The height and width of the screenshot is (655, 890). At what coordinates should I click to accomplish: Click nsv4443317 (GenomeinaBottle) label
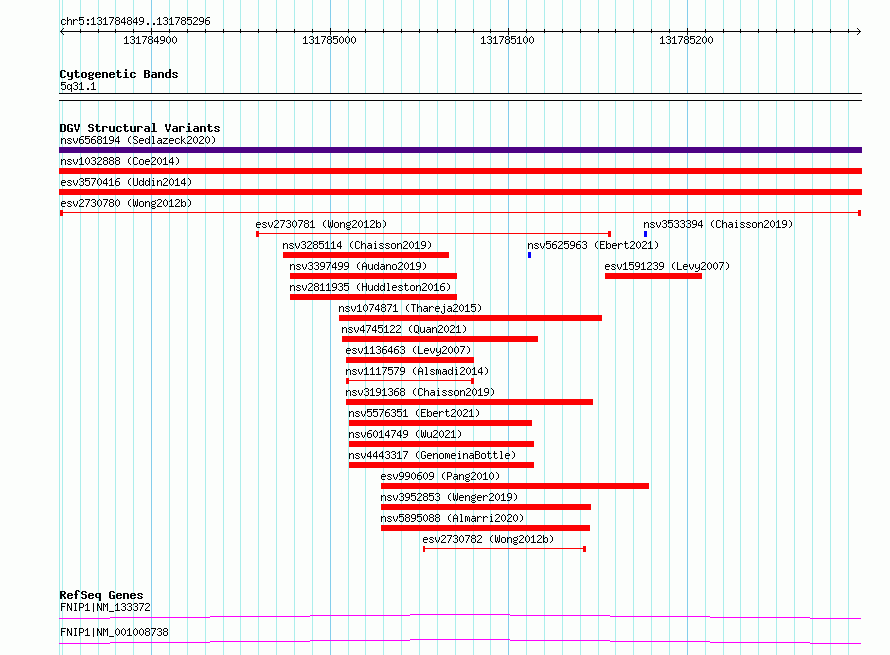[x=432, y=455]
